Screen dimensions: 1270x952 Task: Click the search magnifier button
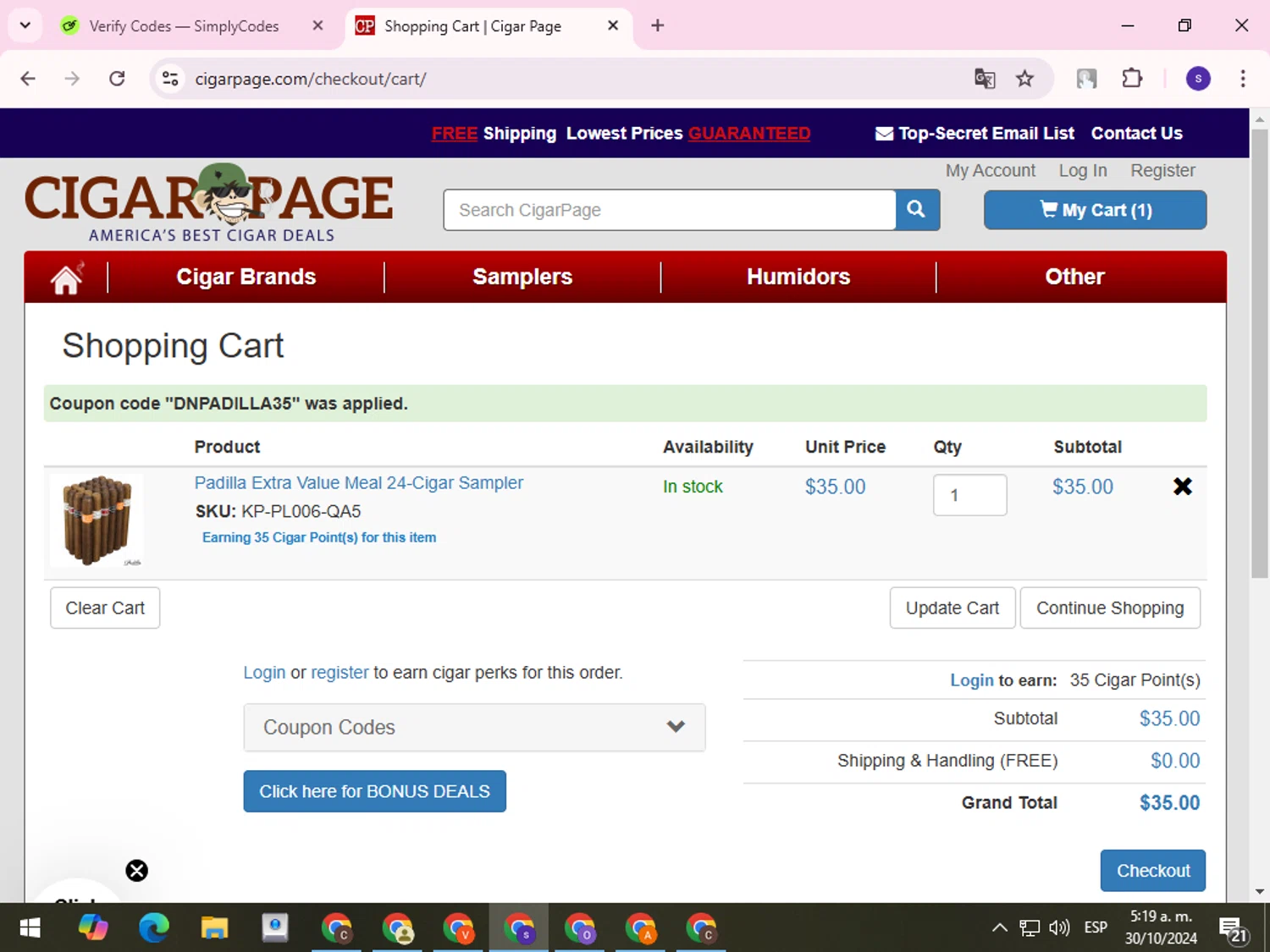coord(917,210)
